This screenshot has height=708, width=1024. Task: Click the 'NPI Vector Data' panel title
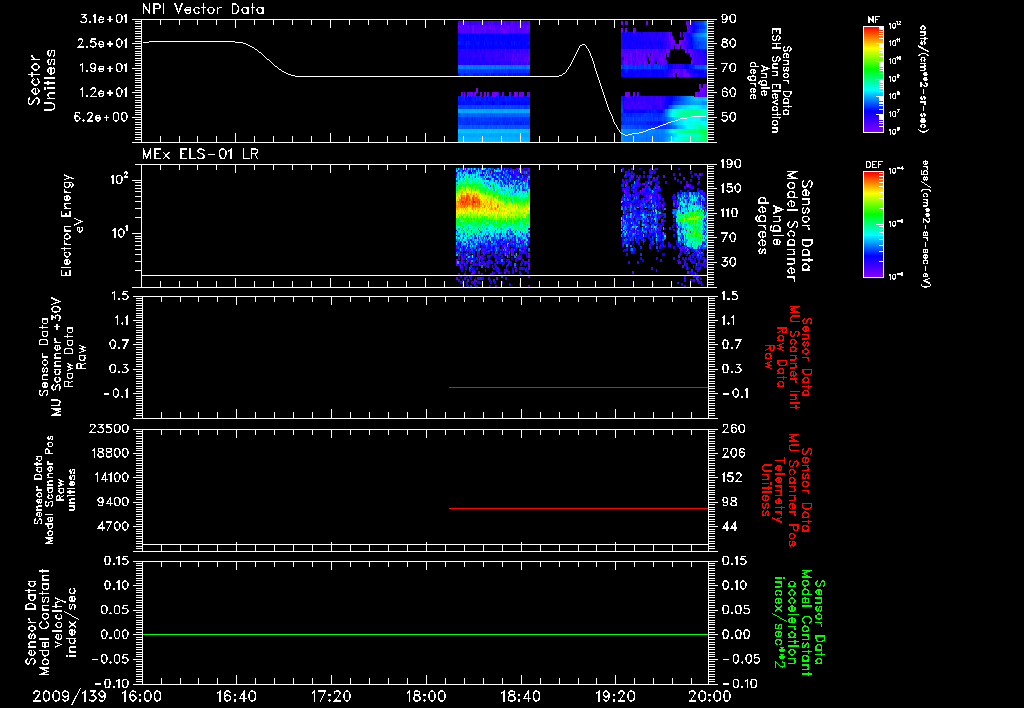coord(203,9)
